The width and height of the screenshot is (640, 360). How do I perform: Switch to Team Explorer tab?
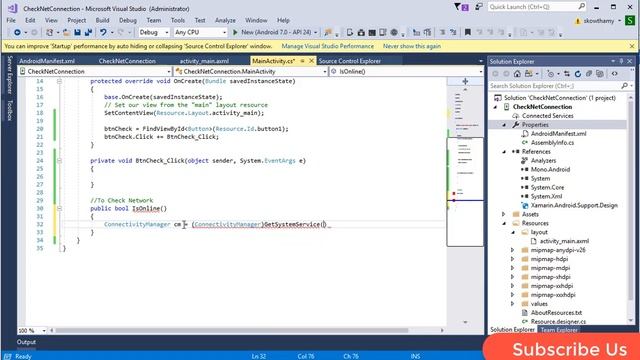pyautogui.click(x=559, y=330)
